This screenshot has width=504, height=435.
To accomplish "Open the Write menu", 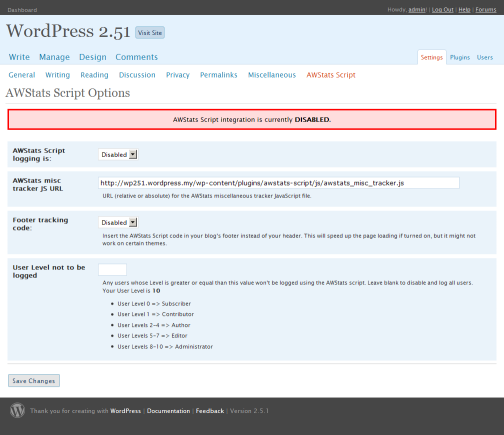I will tap(19, 57).
